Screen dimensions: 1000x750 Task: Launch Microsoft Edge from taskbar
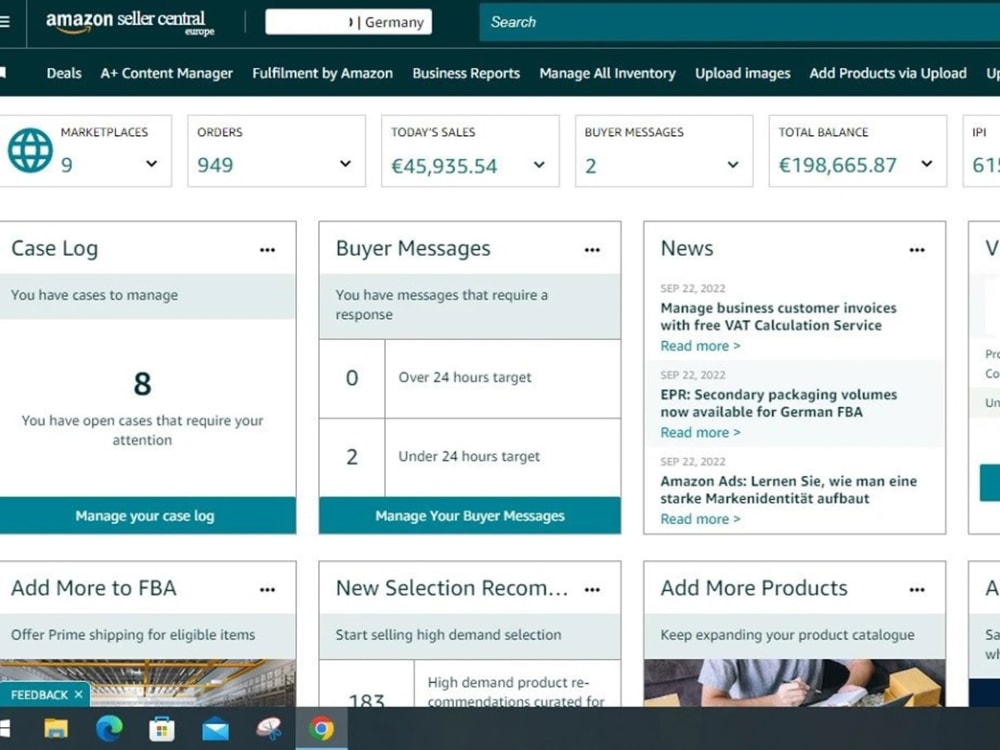click(109, 728)
